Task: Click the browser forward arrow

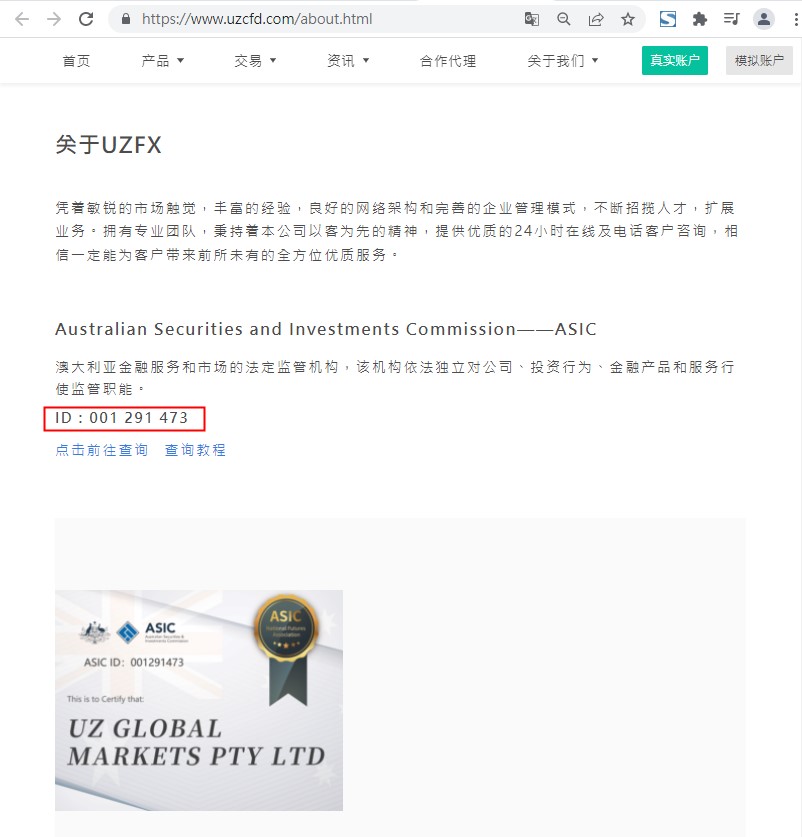Action: [54, 20]
